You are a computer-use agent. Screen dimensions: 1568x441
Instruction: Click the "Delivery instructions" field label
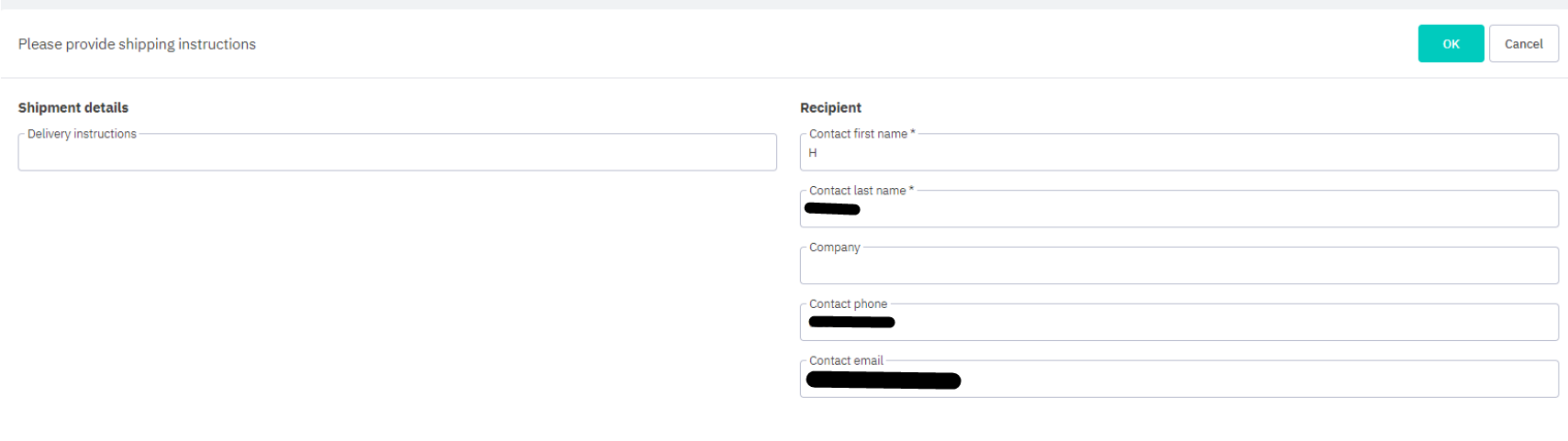pos(82,134)
